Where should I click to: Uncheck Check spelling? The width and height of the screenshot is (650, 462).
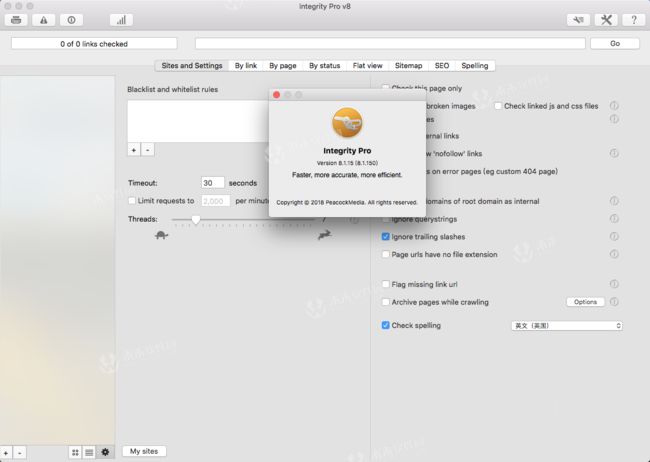(386, 325)
